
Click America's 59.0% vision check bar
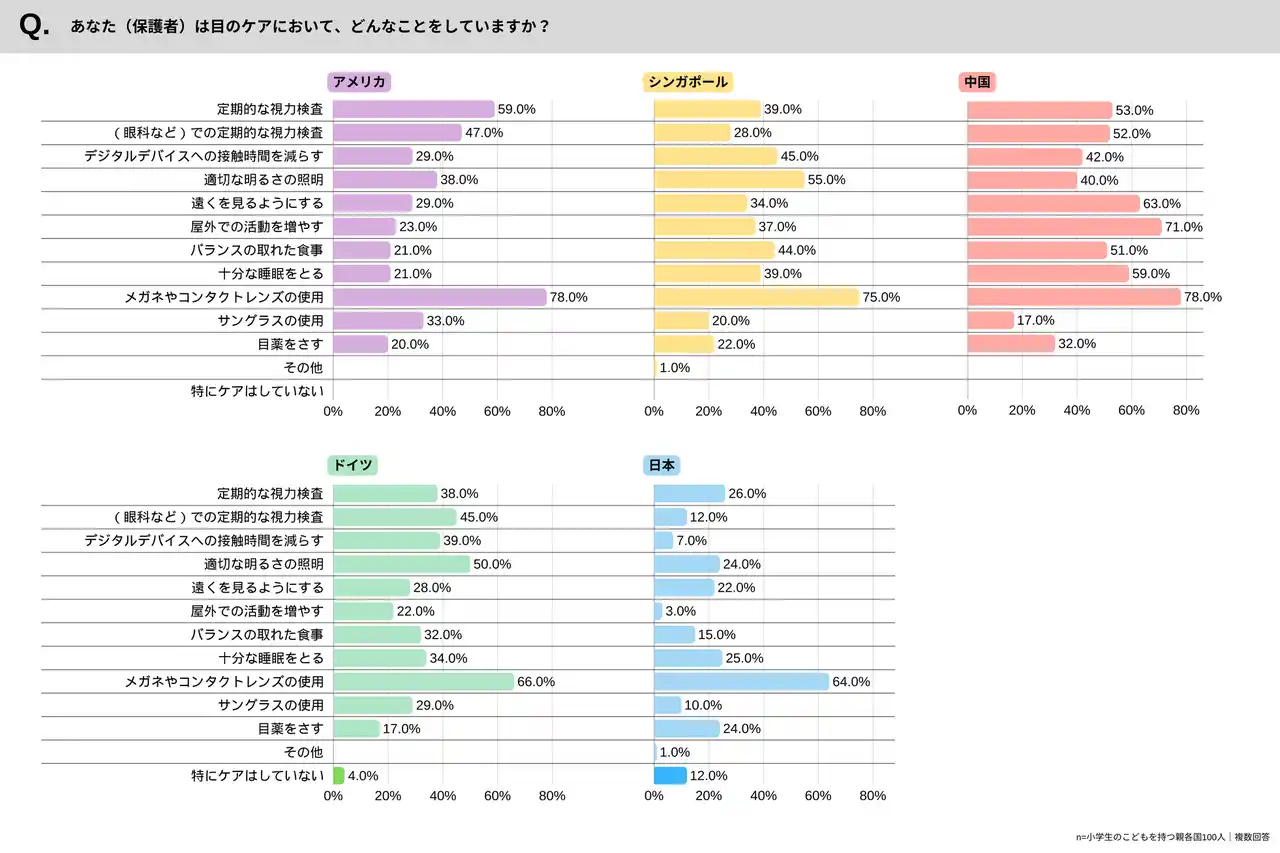coord(413,109)
